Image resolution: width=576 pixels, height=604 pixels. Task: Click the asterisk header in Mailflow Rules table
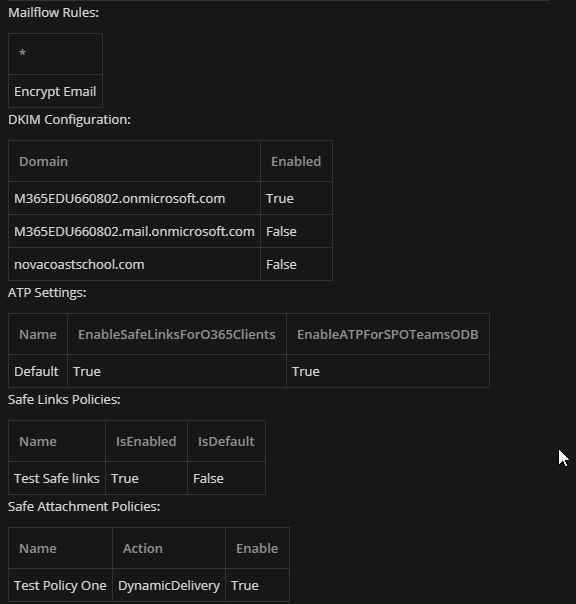coord(55,54)
